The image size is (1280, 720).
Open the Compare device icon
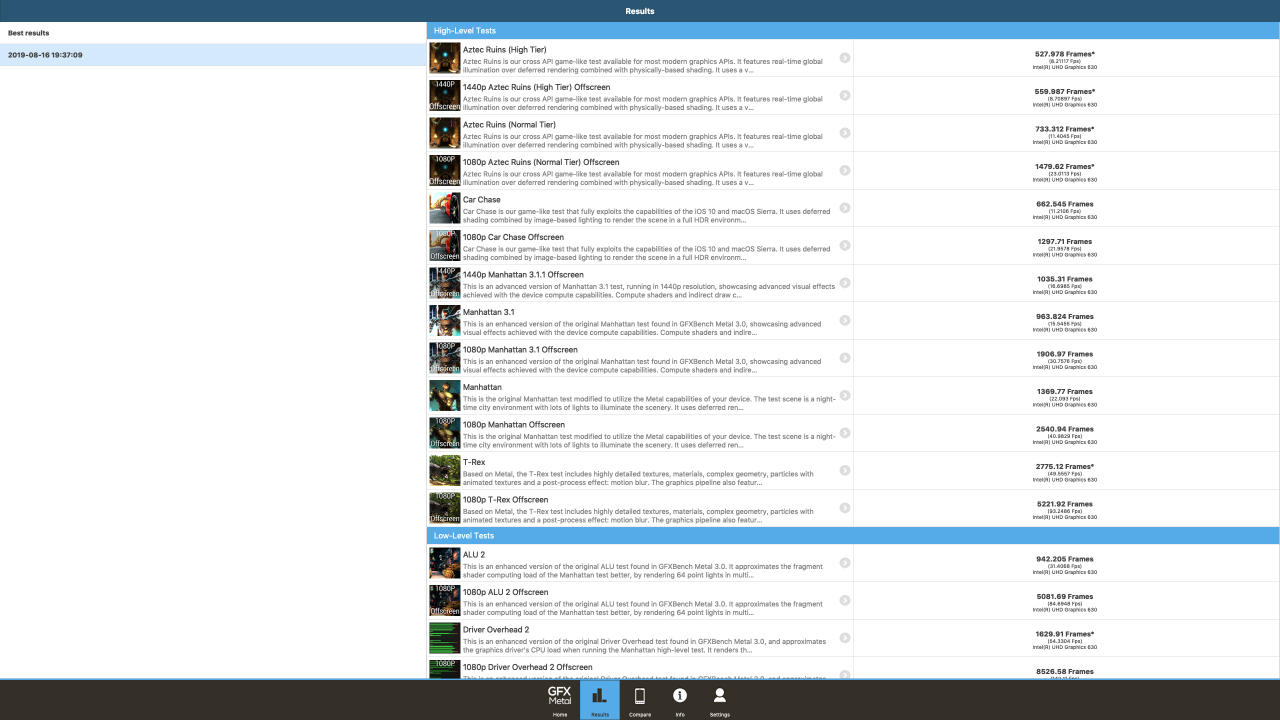(x=640, y=700)
